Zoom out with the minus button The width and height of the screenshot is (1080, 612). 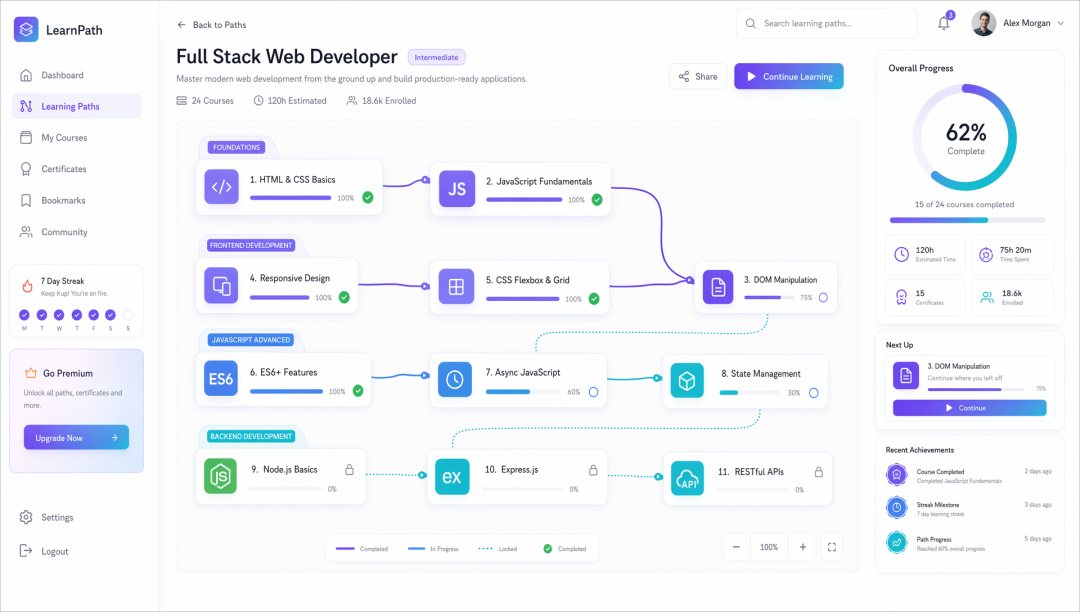click(736, 547)
